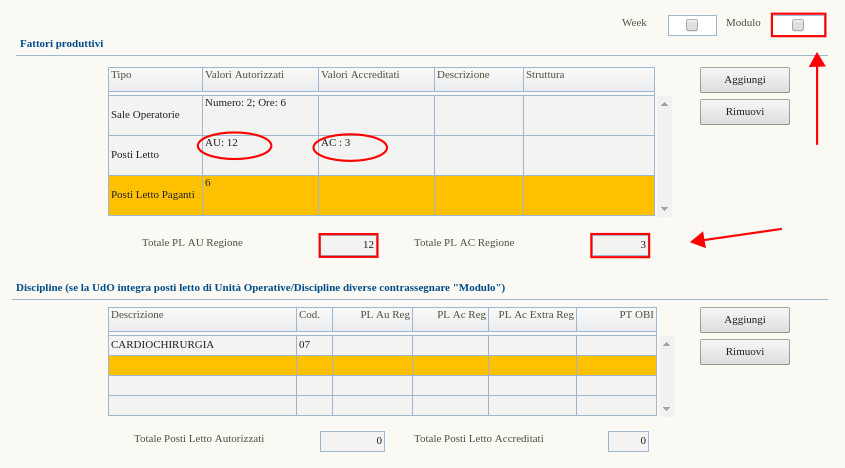Click Aggiungi button for Fattori produttivi

[x=744, y=80]
